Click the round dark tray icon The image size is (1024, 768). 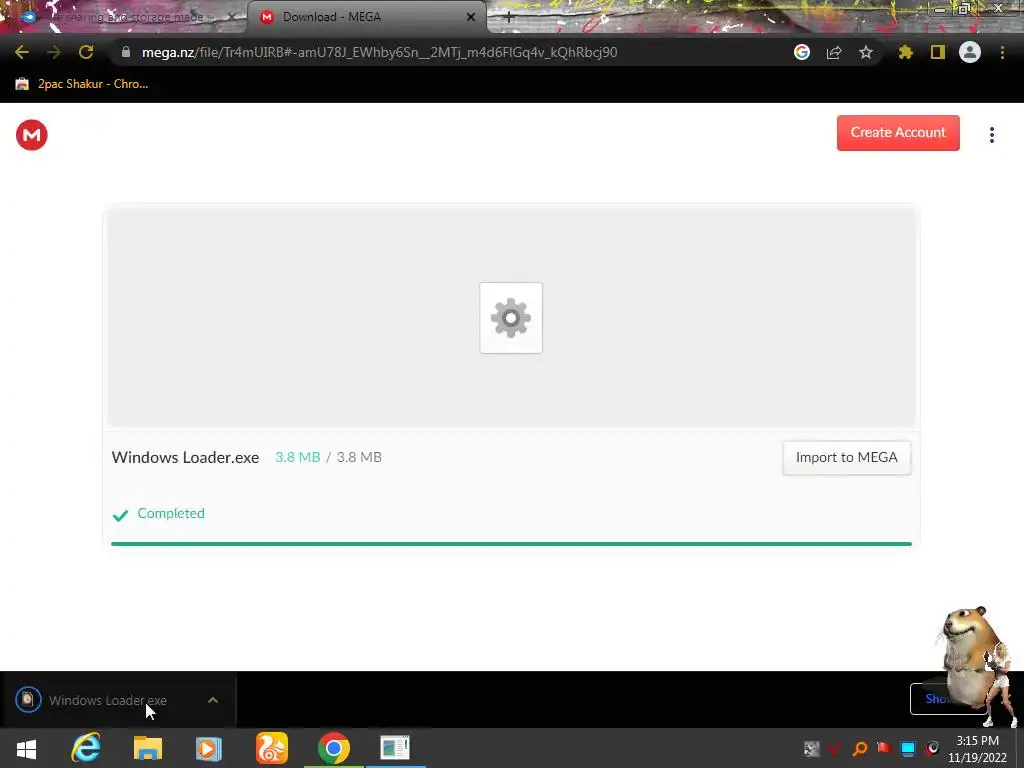coord(933,748)
